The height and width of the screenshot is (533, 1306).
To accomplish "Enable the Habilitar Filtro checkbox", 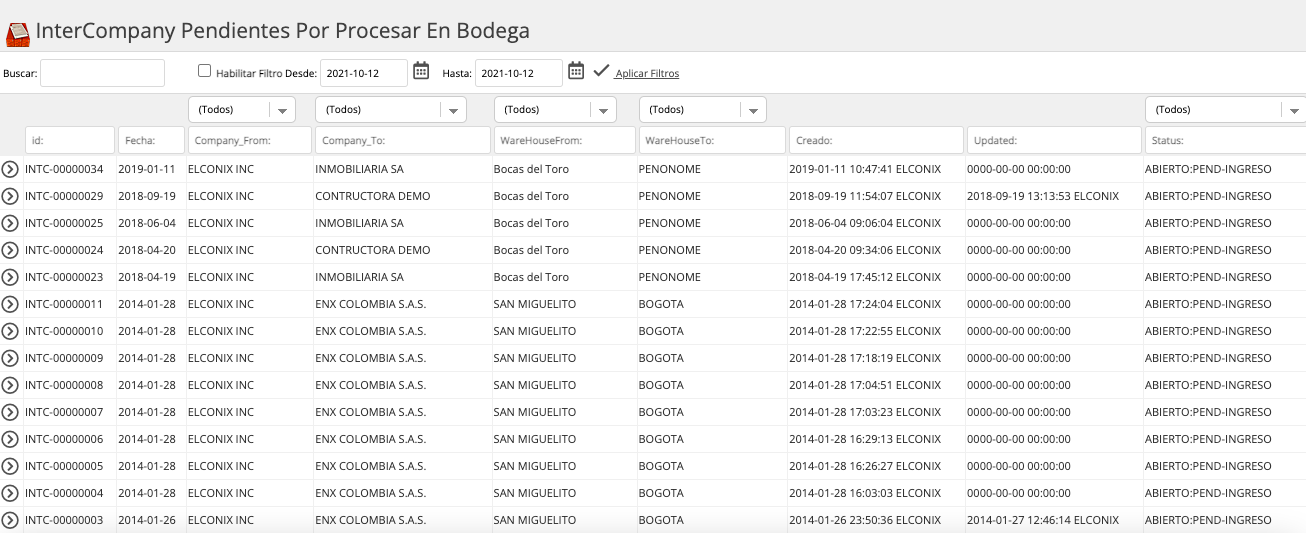I will tap(205, 71).
